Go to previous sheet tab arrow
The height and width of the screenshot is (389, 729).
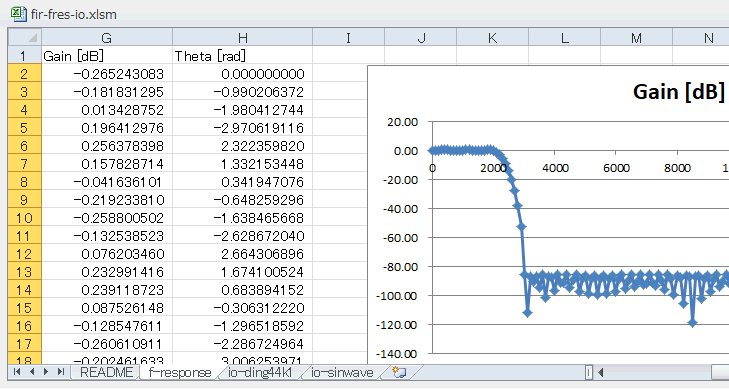[x=32, y=372]
